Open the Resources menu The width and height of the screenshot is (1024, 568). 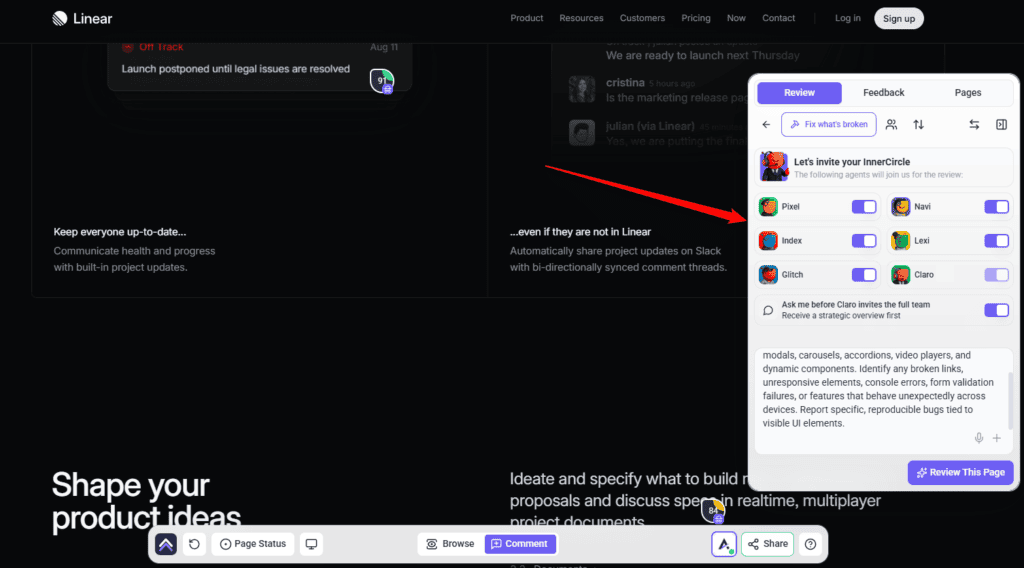(581, 18)
